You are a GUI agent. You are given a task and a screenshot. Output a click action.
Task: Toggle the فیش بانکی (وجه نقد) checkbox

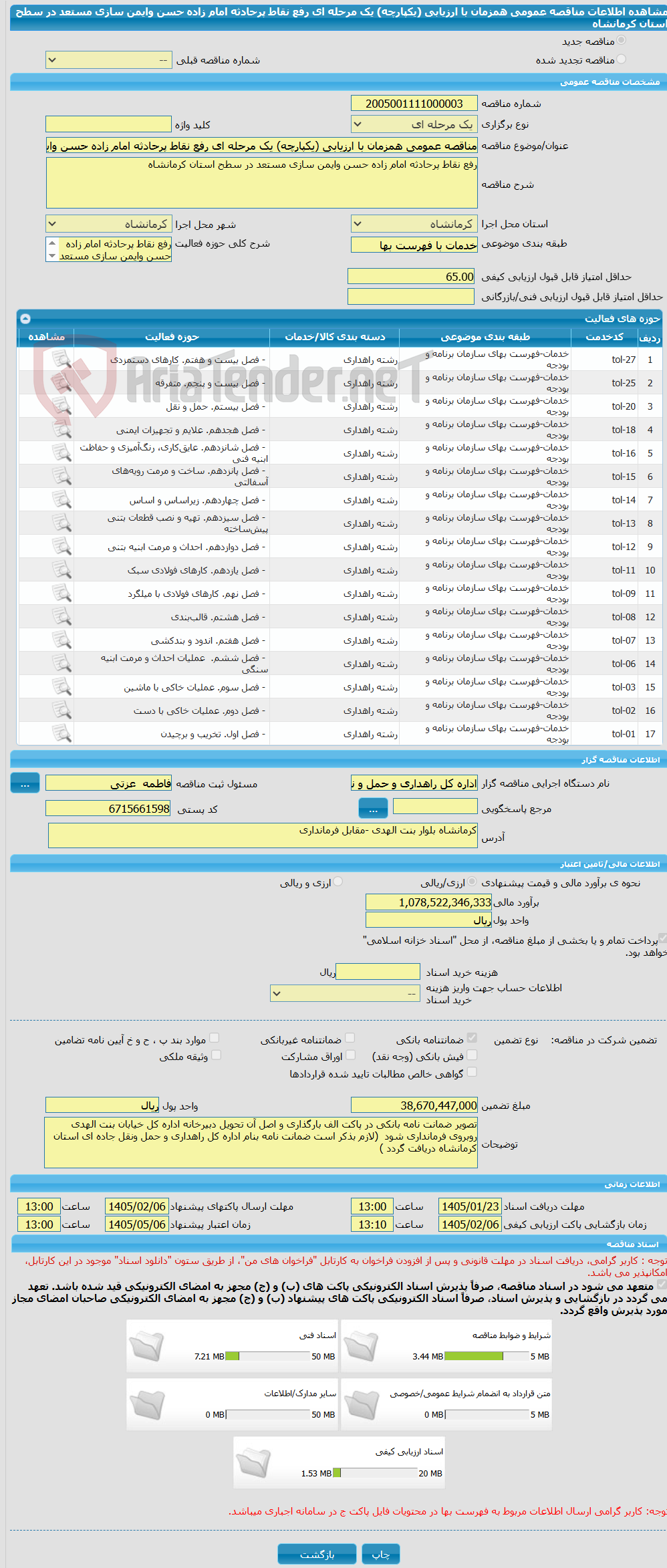[472, 1055]
